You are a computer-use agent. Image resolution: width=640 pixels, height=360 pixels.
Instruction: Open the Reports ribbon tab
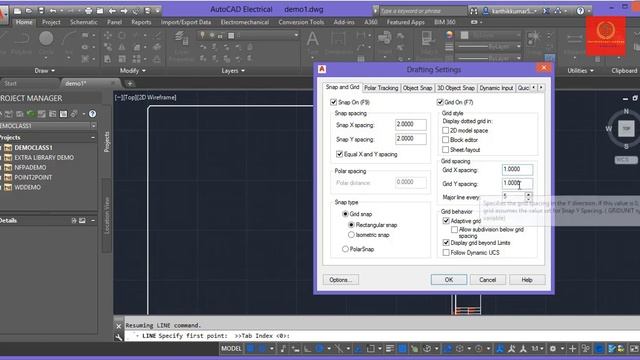click(141, 22)
